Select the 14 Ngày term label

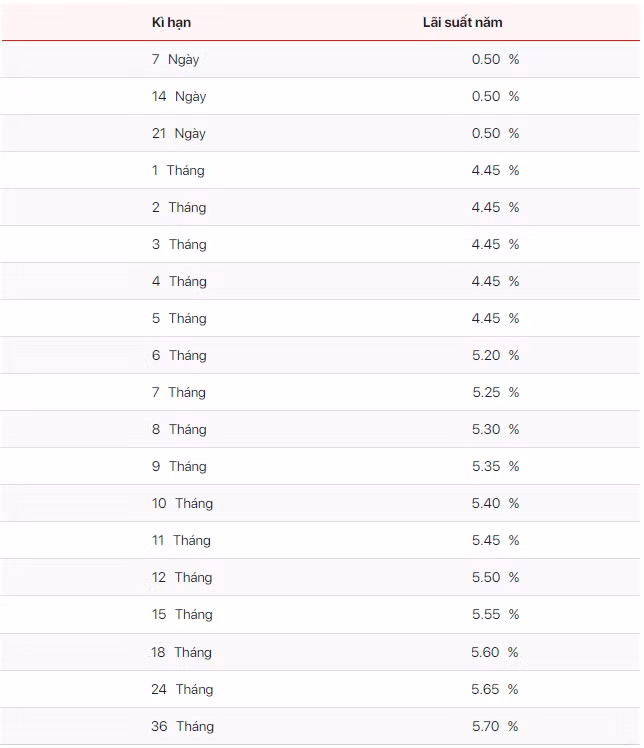click(x=179, y=96)
